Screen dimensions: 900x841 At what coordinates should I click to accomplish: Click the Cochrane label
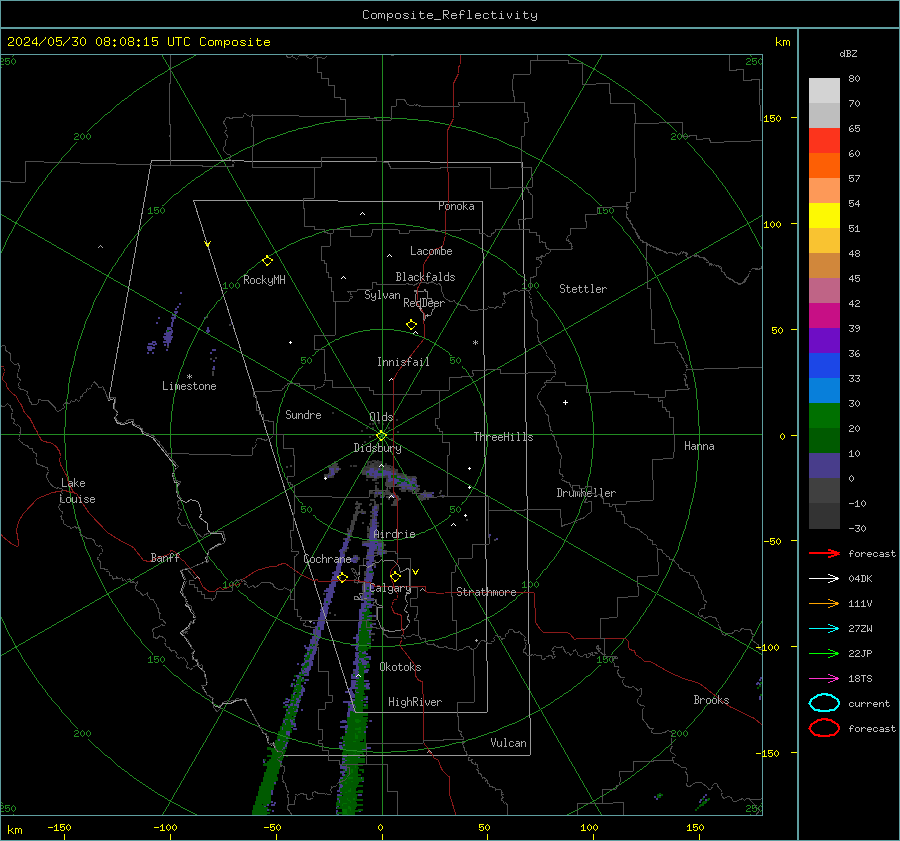click(x=327, y=559)
